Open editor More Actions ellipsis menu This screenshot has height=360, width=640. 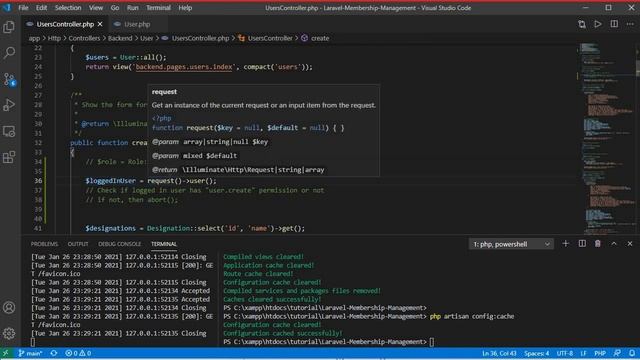tap(630, 24)
